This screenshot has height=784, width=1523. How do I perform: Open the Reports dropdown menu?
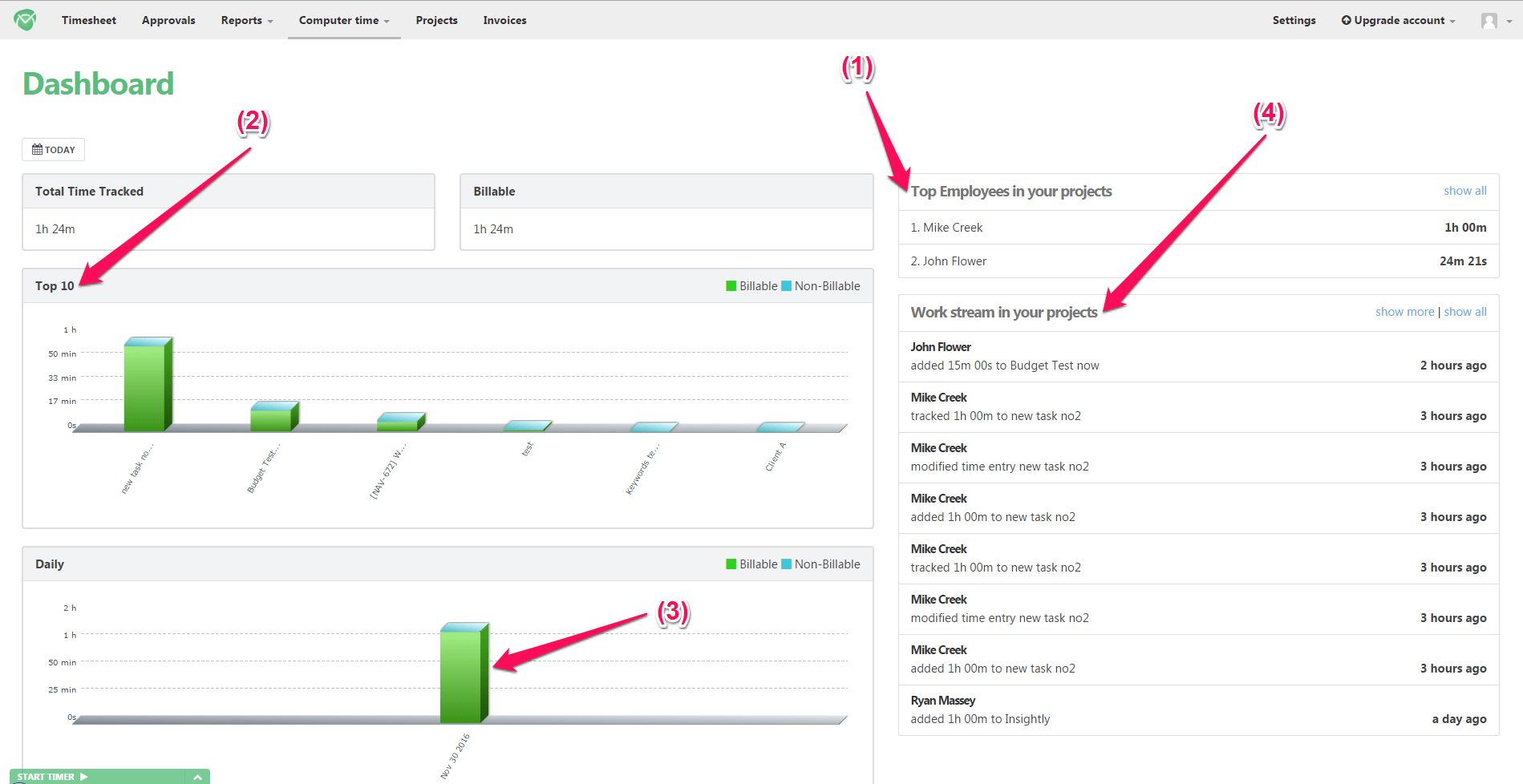tap(246, 21)
